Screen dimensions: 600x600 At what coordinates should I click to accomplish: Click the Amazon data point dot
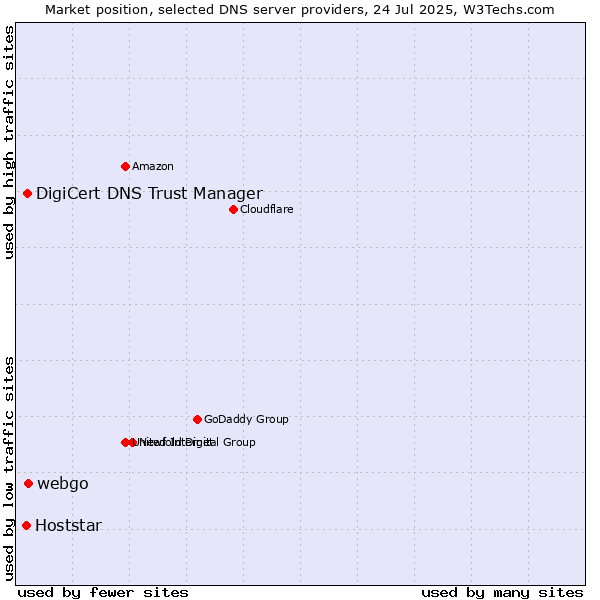[x=125, y=166]
